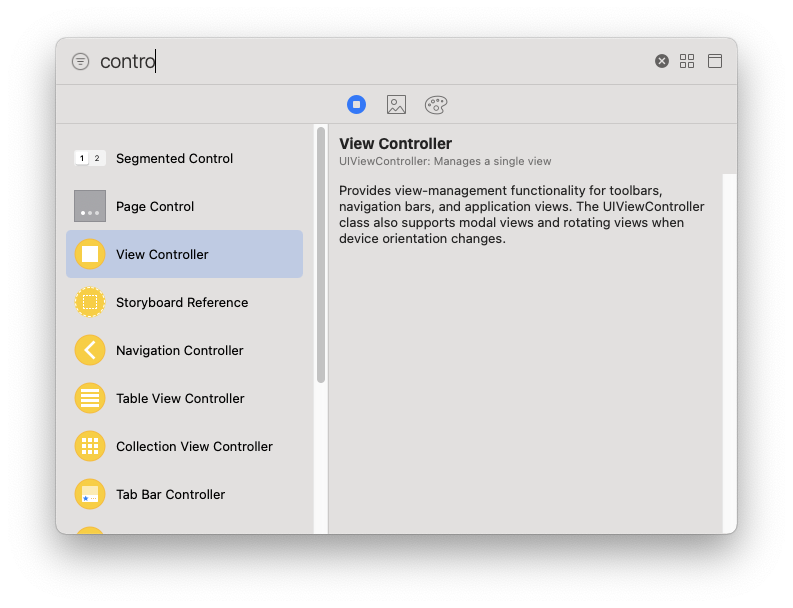Choose "Navigation Controller" label in list
Image resolution: width=793 pixels, height=608 pixels.
(x=180, y=351)
